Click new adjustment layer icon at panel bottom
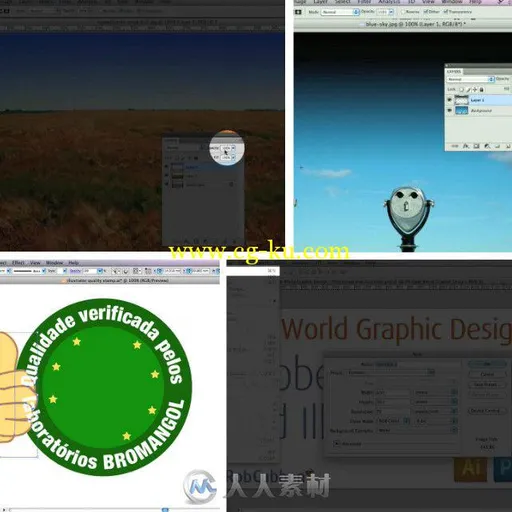 [487, 146]
